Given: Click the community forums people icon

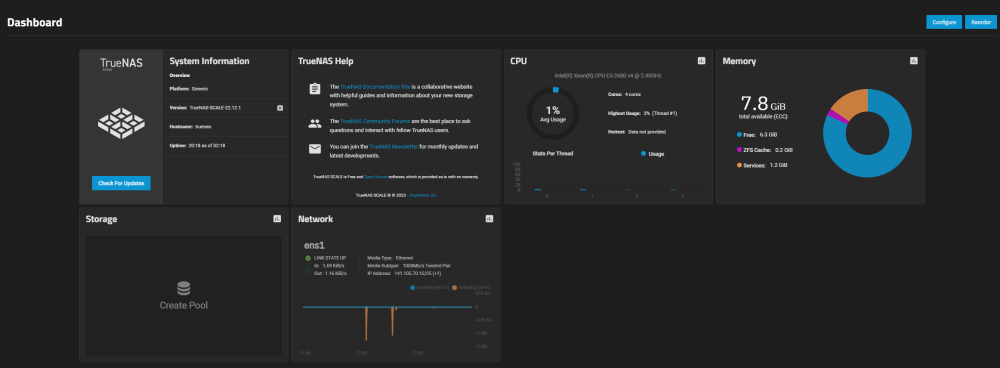Looking at the screenshot, I should (314, 124).
